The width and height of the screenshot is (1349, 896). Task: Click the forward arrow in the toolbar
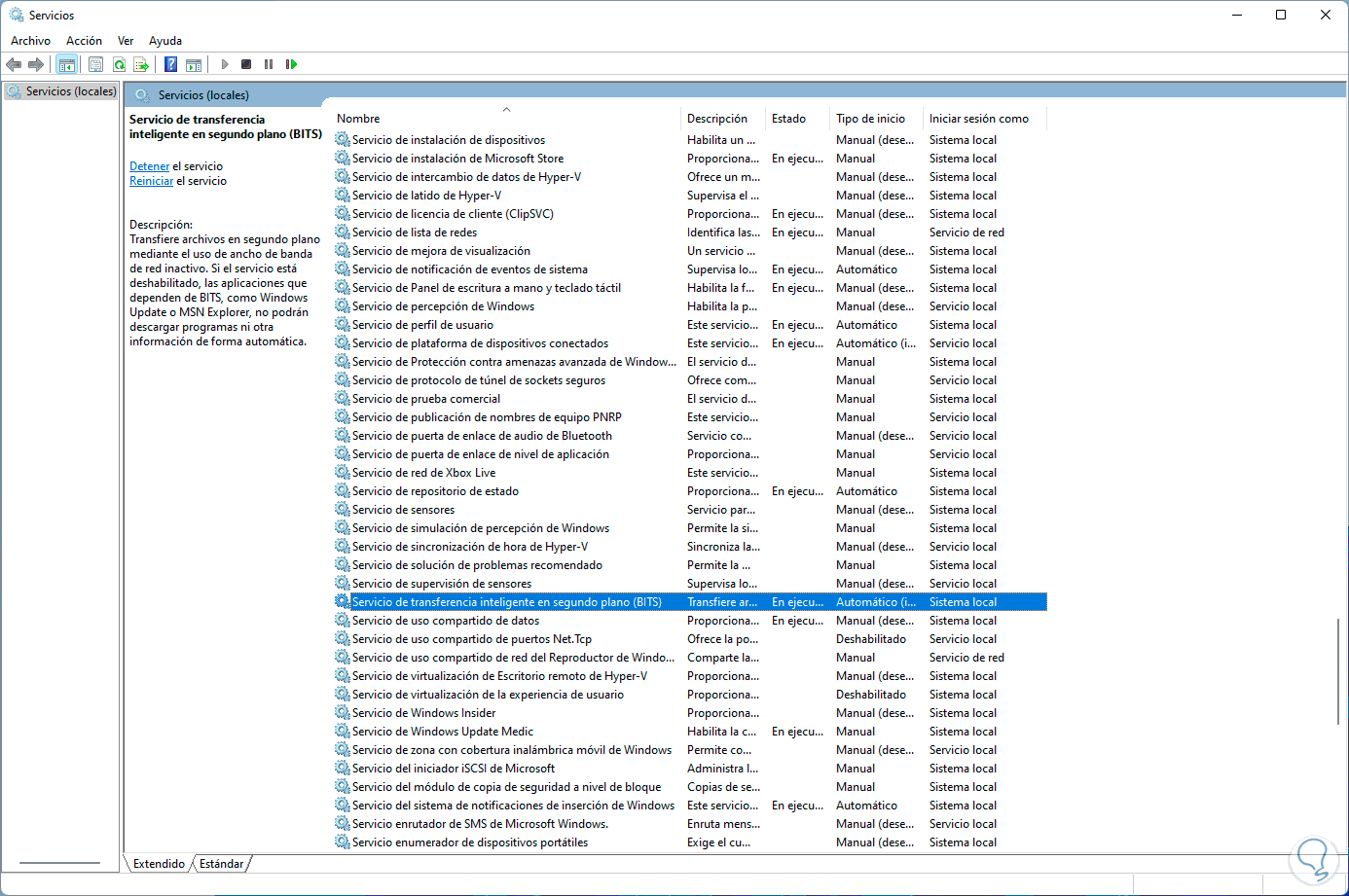[x=36, y=64]
